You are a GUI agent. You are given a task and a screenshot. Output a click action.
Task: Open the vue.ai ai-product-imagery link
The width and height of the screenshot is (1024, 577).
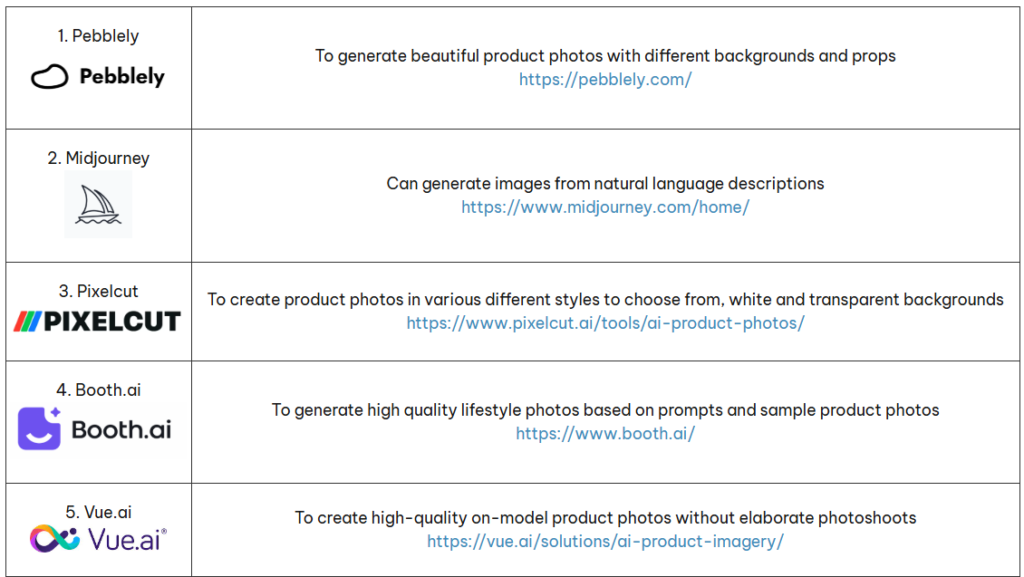605,541
